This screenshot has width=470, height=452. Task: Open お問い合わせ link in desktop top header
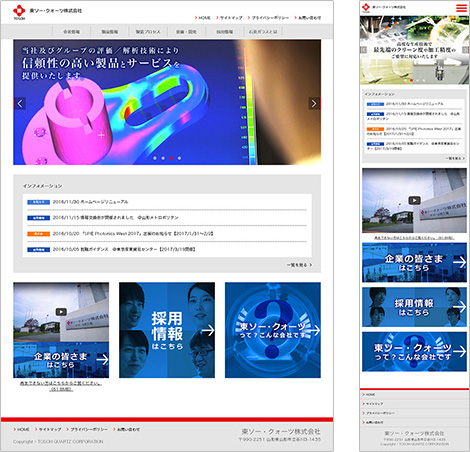[308, 18]
